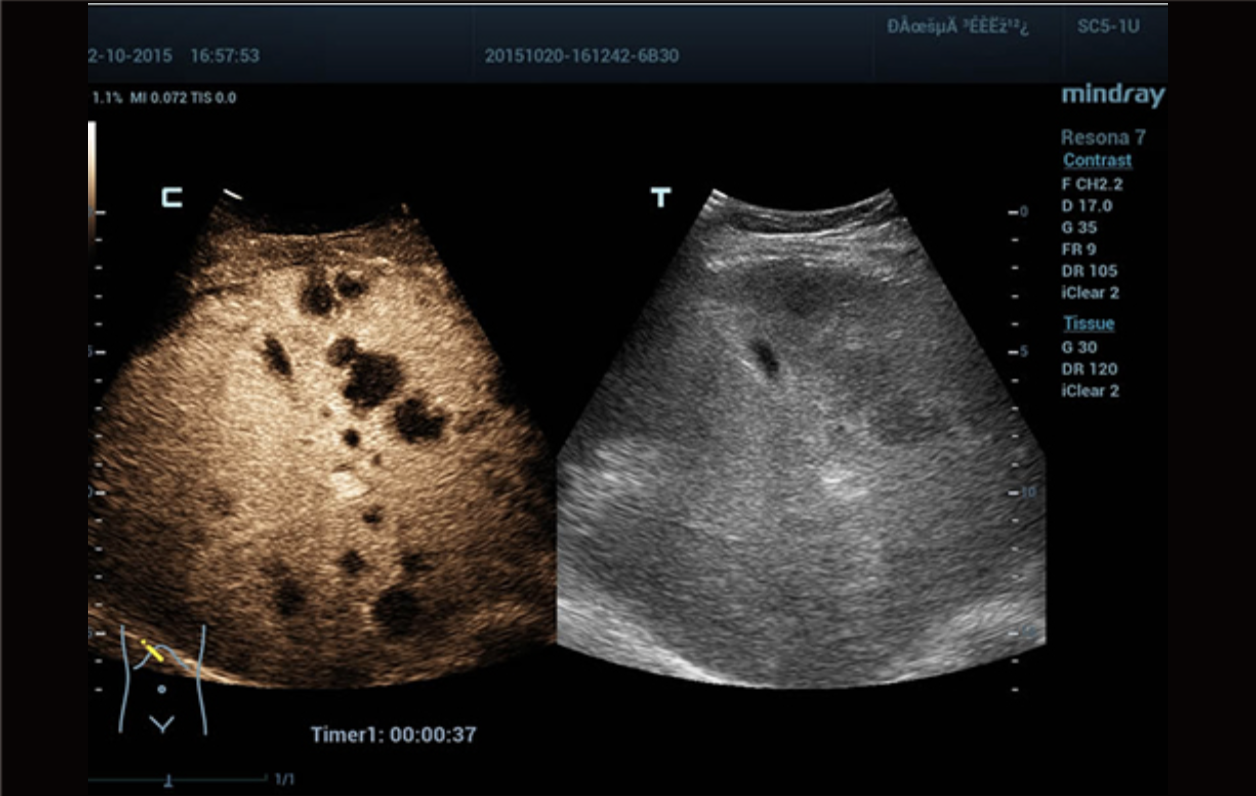Click the G 30 tissue gain value
The height and width of the screenshot is (796, 1256).
tap(1080, 347)
